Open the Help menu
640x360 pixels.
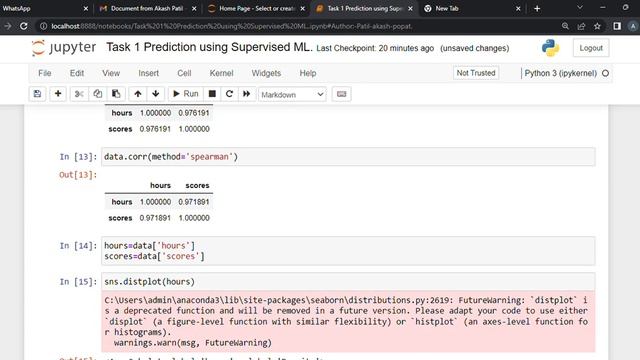(308, 73)
